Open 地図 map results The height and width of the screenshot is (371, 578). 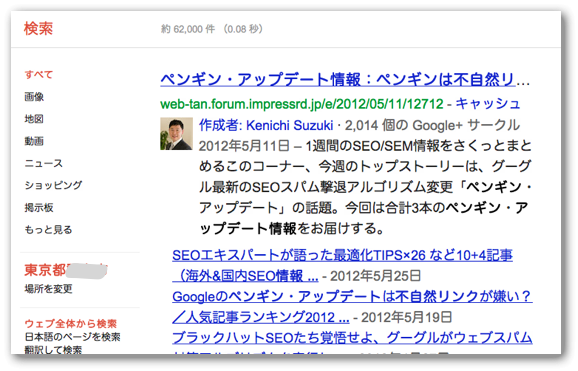[x=34, y=119]
